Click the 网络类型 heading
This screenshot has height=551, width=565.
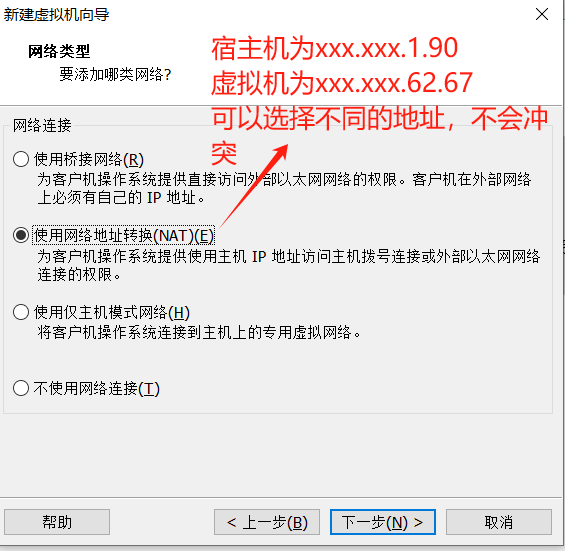pos(59,51)
